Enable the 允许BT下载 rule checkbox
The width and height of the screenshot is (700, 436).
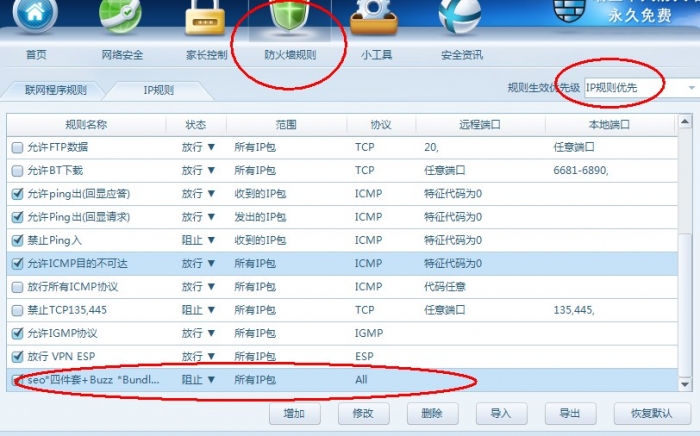click(17, 170)
